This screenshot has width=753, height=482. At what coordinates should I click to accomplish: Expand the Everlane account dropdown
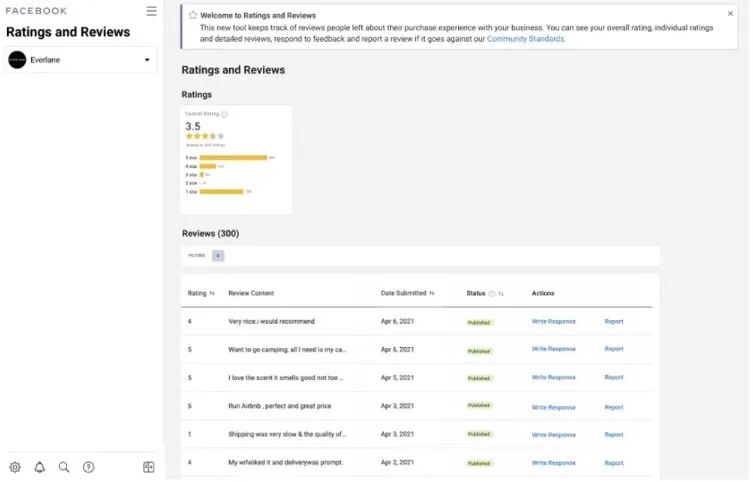147,60
